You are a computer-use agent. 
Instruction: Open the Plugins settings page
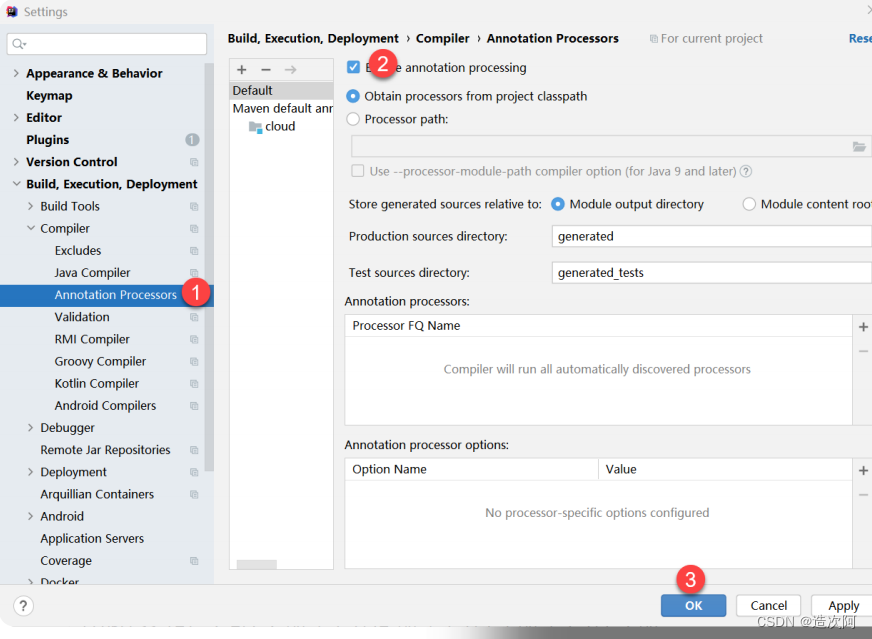tap(47, 140)
